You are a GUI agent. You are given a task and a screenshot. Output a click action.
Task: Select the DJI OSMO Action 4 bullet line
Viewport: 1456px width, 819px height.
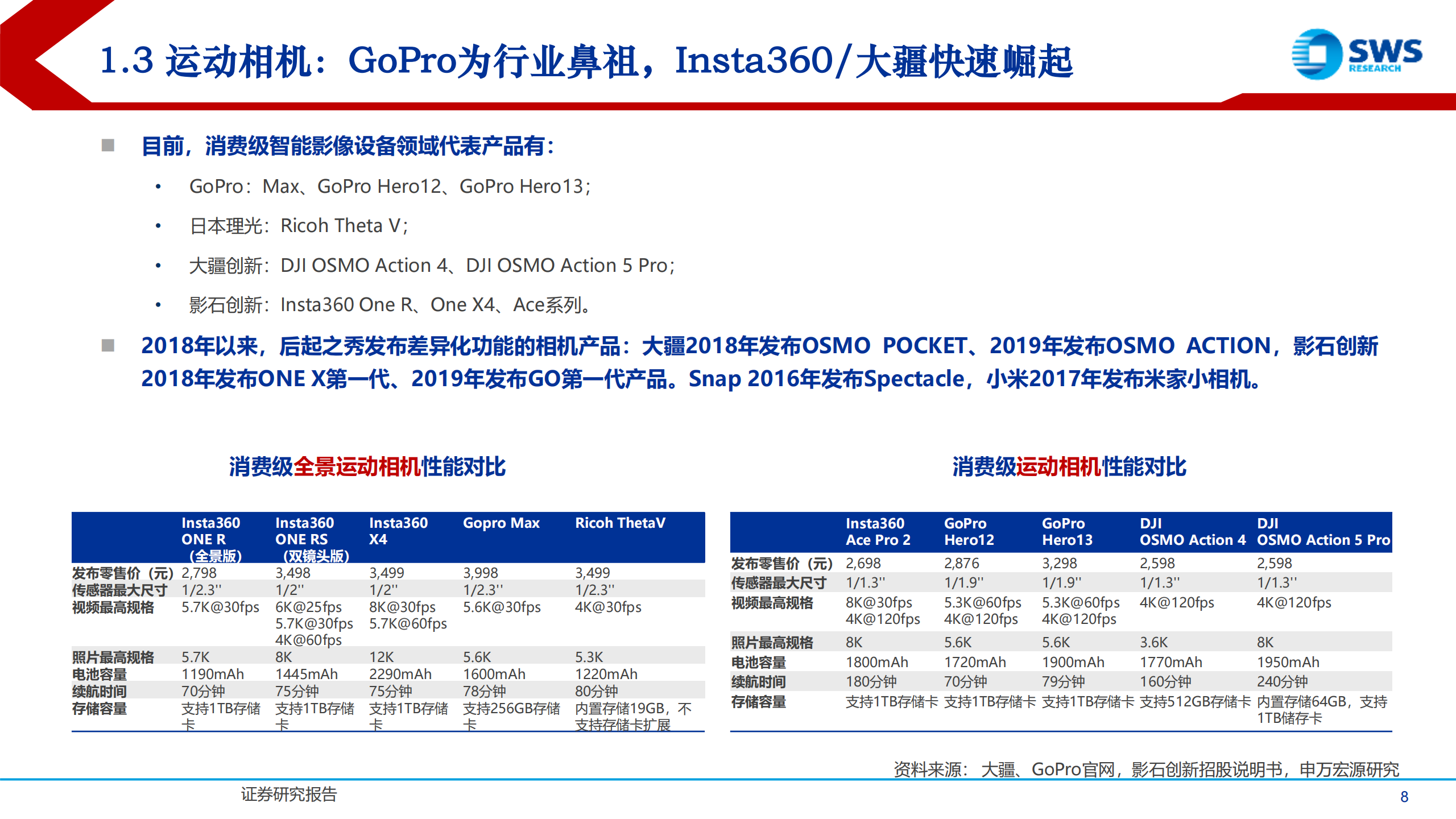(x=432, y=266)
